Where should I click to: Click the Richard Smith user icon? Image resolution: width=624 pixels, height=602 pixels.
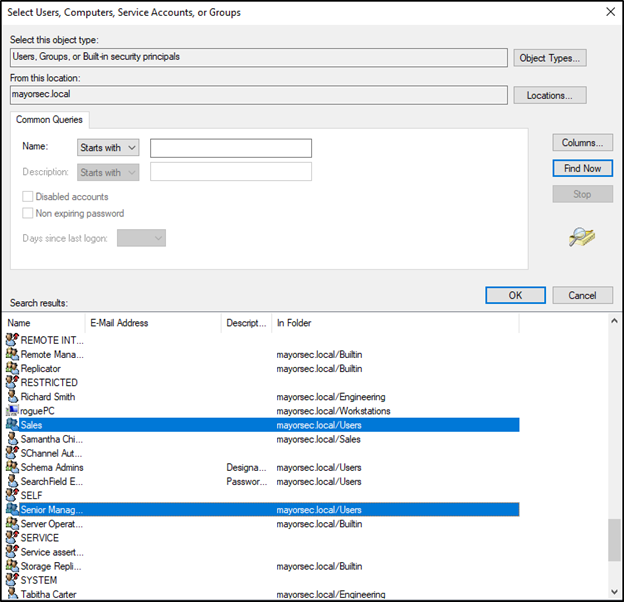(x=12, y=397)
